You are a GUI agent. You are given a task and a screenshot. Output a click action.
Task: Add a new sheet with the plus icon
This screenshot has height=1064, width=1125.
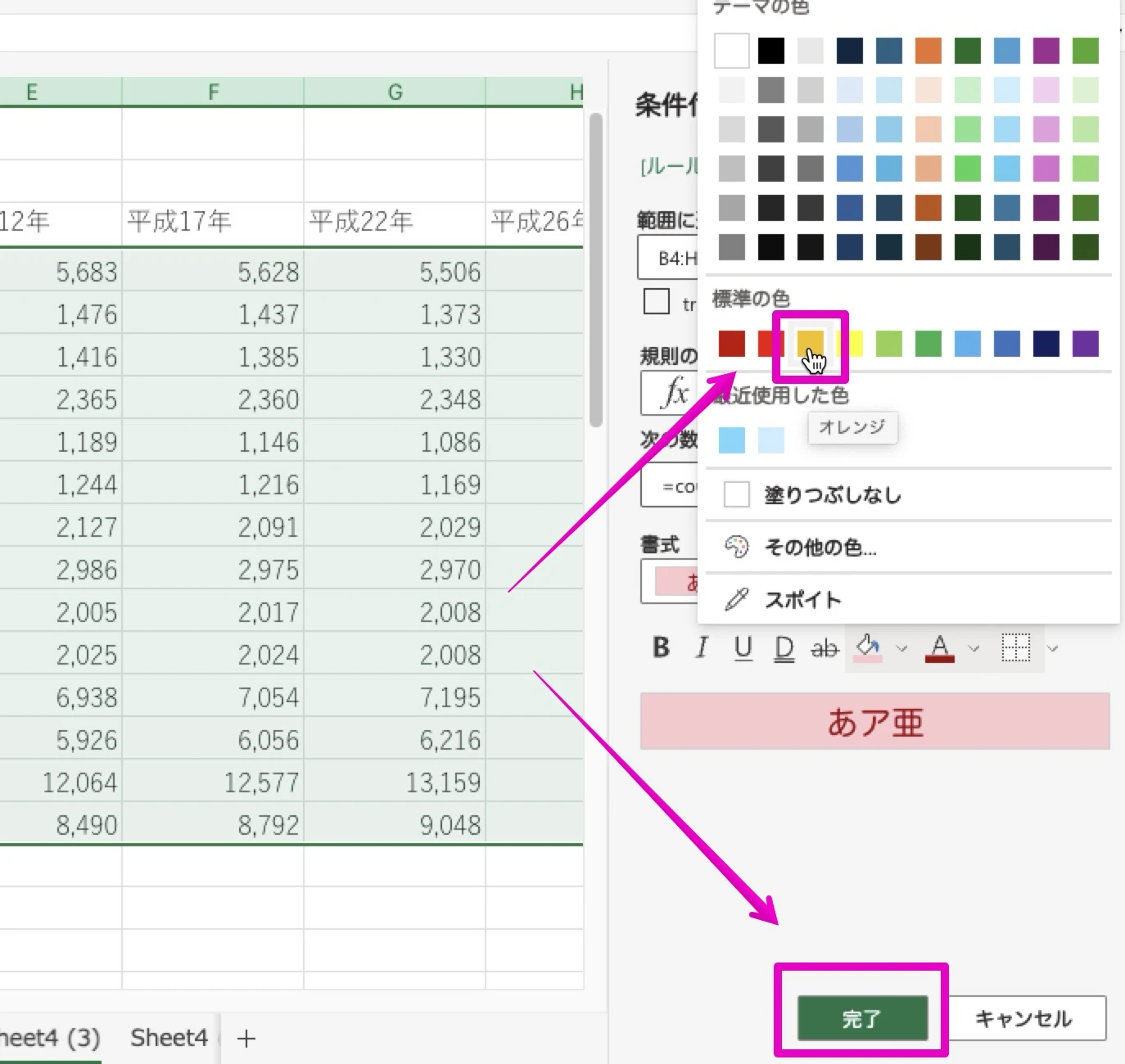pyautogui.click(x=246, y=1039)
